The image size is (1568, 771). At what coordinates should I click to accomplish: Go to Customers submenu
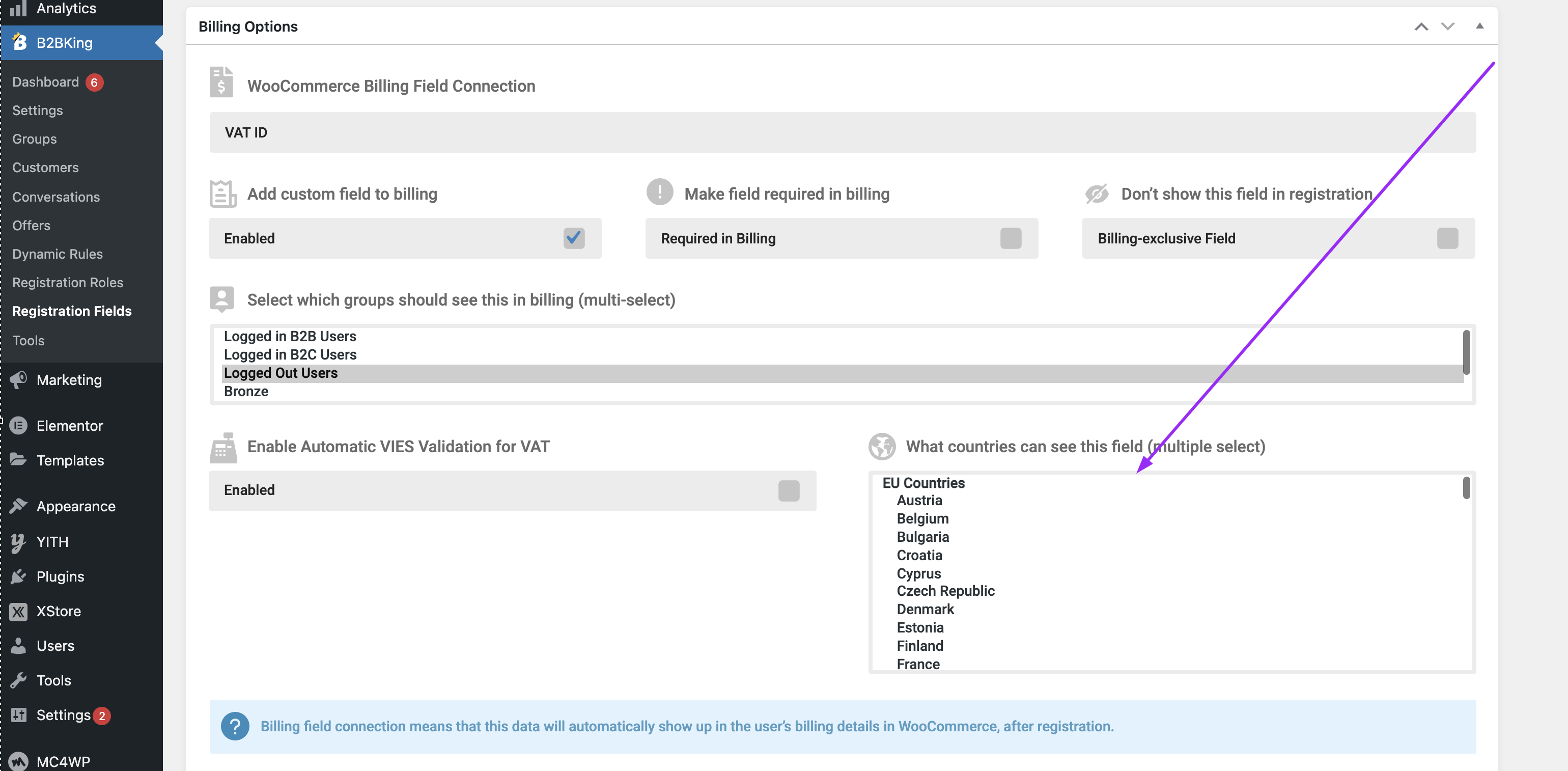coord(45,168)
